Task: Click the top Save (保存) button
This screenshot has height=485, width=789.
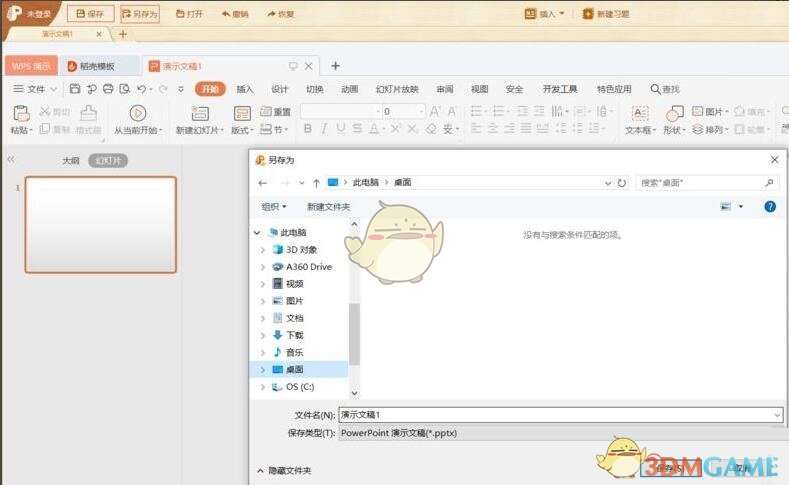Action: point(90,14)
